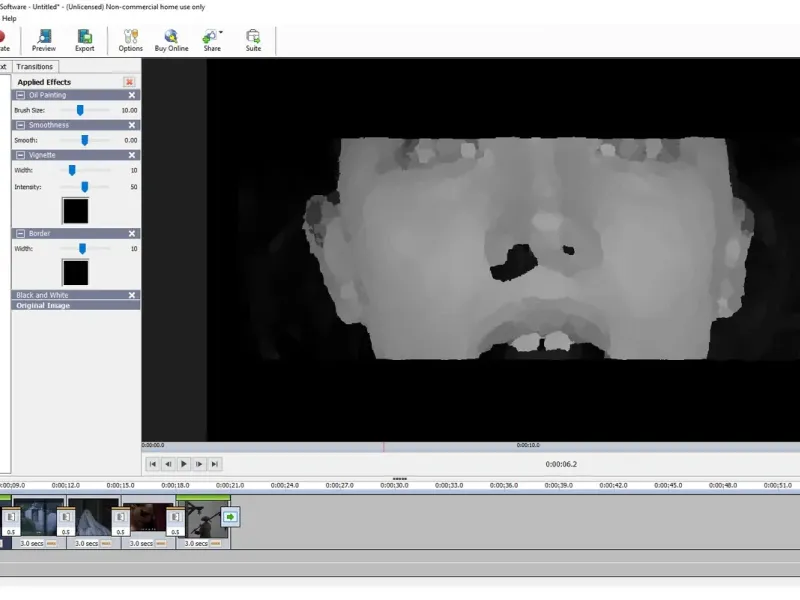800x600 pixels.
Task: Collapse the Oil Painting effect section
Action: [x=20, y=95]
